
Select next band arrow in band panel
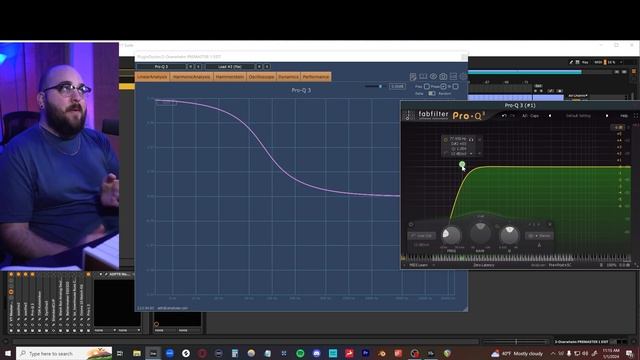(539, 224)
